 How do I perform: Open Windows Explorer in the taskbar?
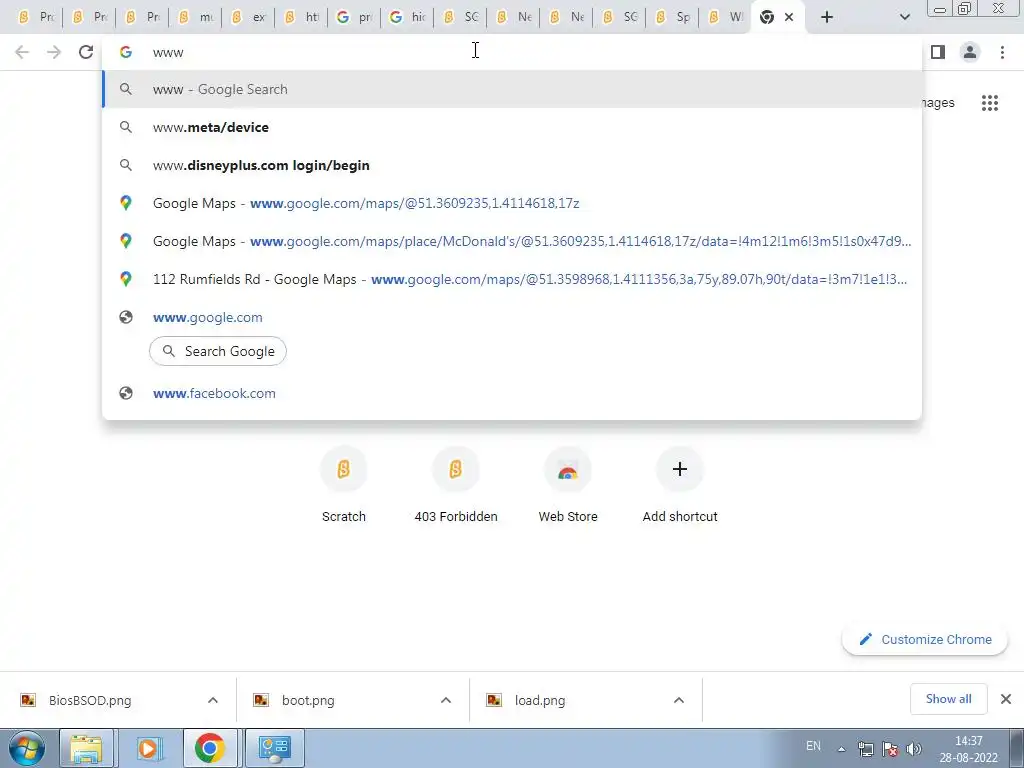click(x=87, y=748)
